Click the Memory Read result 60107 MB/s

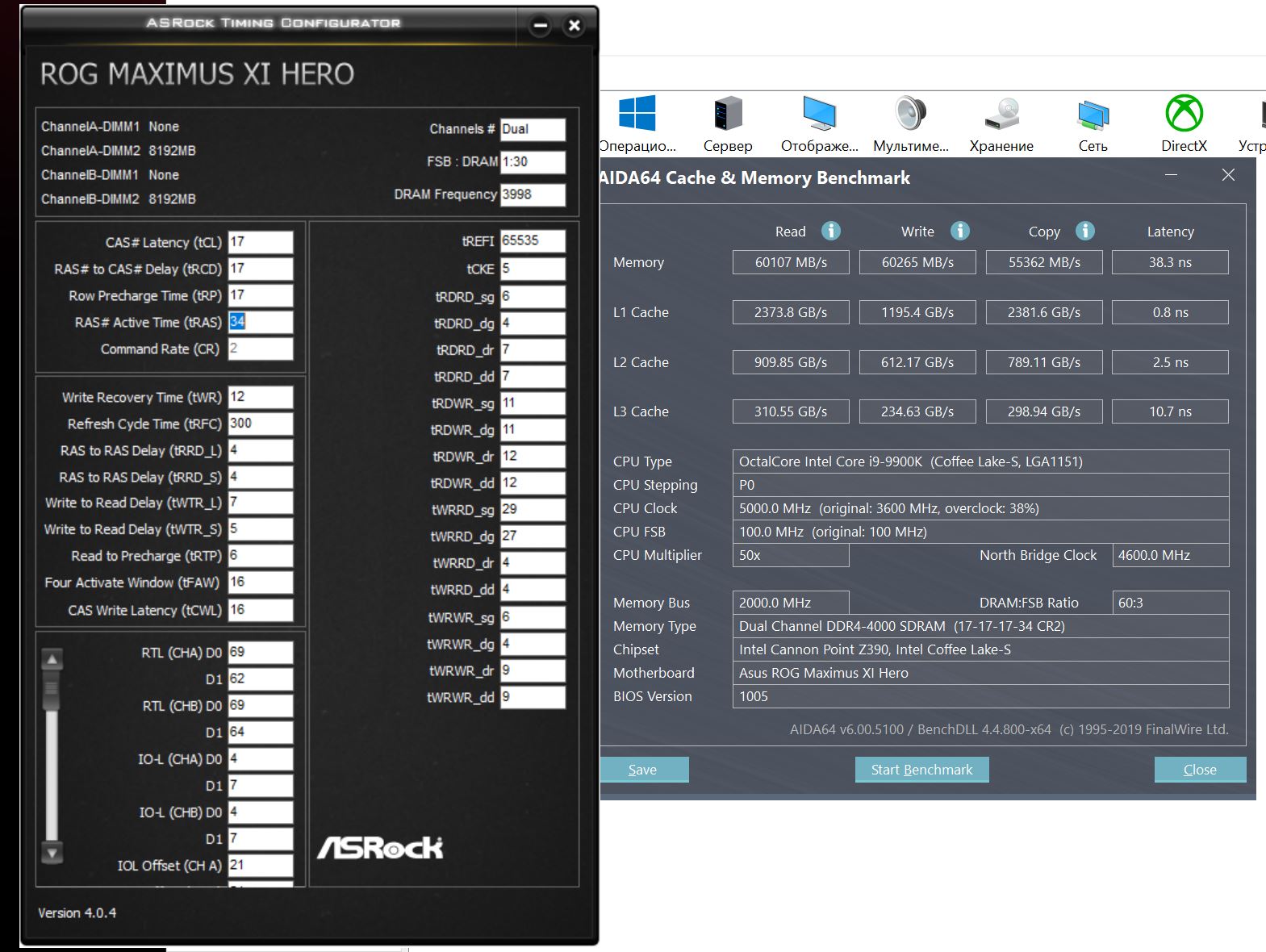pyautogui.click(x=791, y=262)
